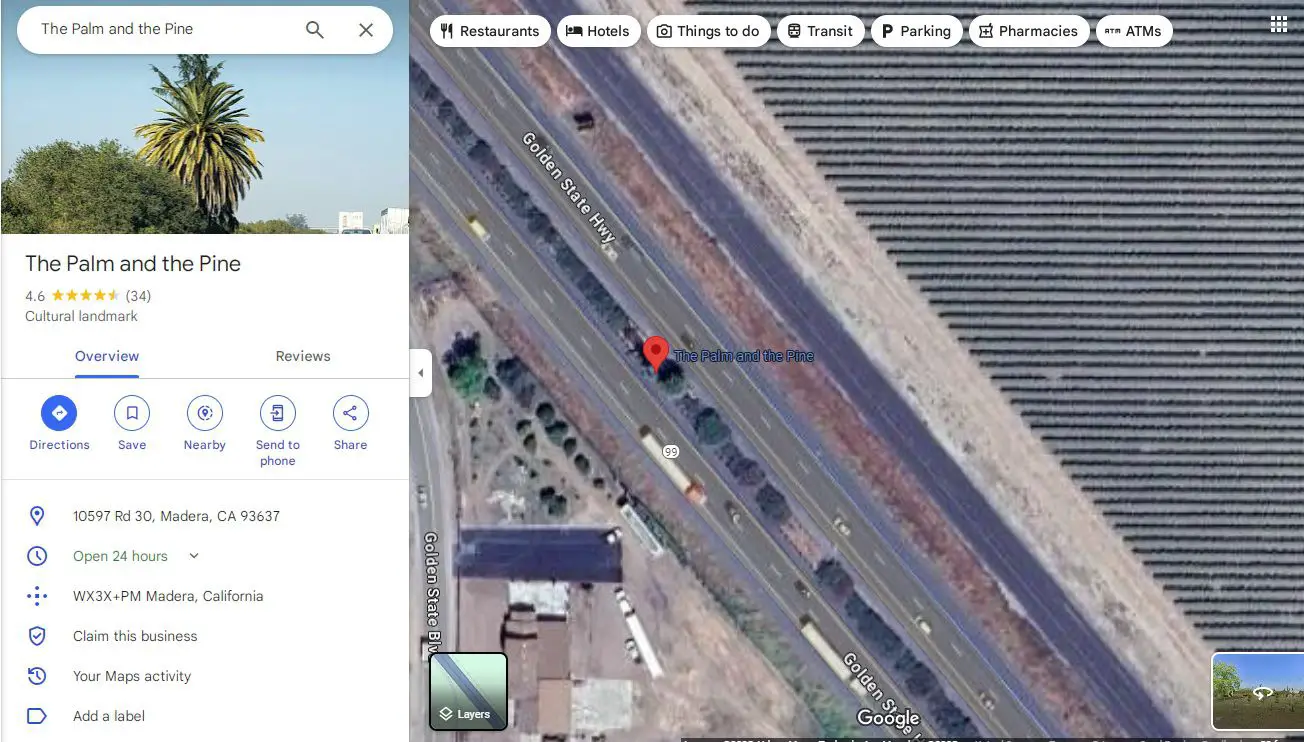Click the shield icon for Claim this business
Screen dimensions: 1304x742
[x=37, y=636]
